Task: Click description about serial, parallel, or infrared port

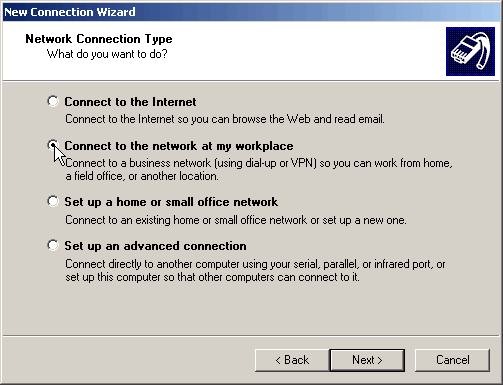Action: click(255, 270)
